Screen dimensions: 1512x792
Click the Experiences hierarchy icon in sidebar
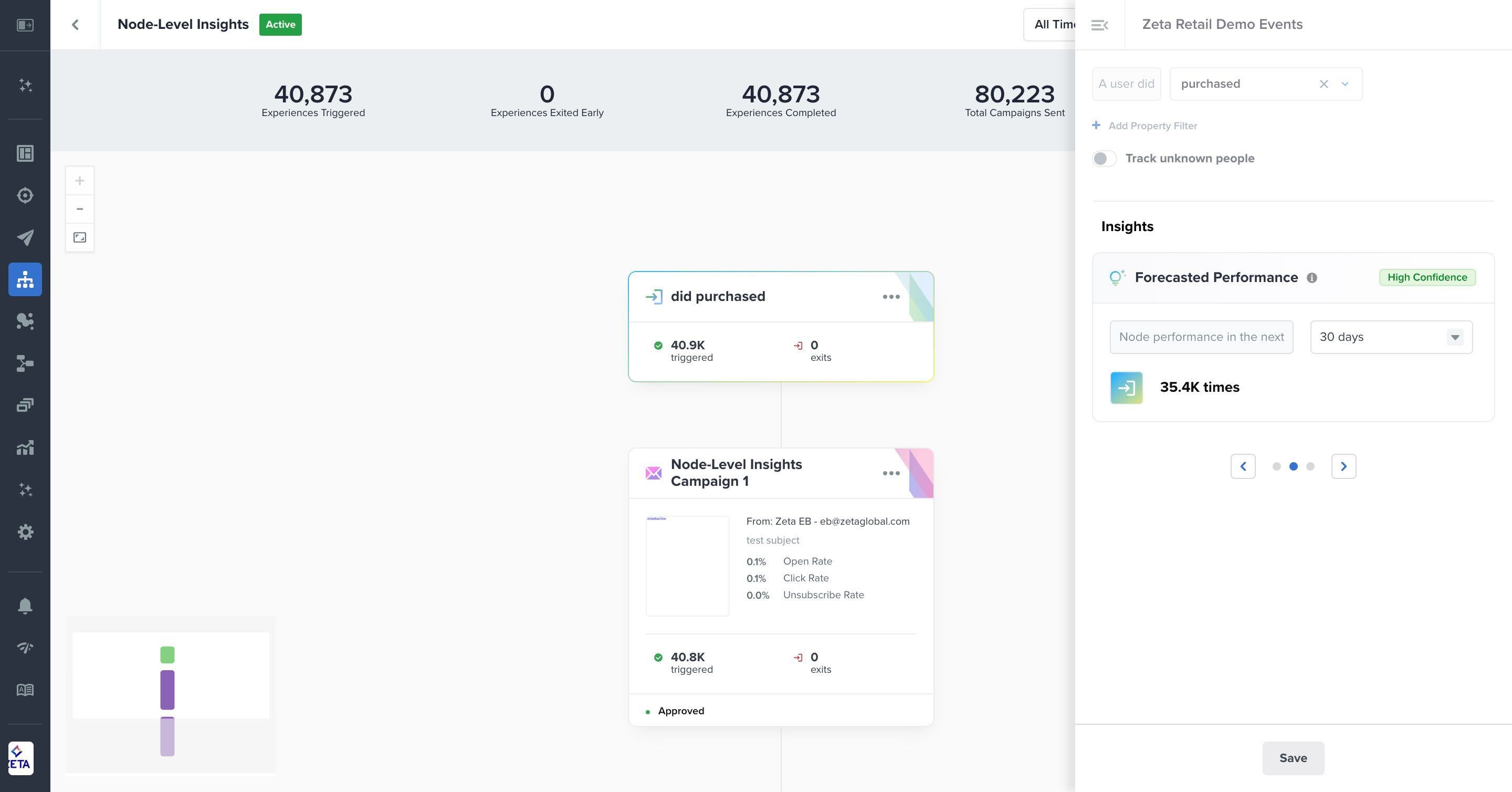pos(25,279)
